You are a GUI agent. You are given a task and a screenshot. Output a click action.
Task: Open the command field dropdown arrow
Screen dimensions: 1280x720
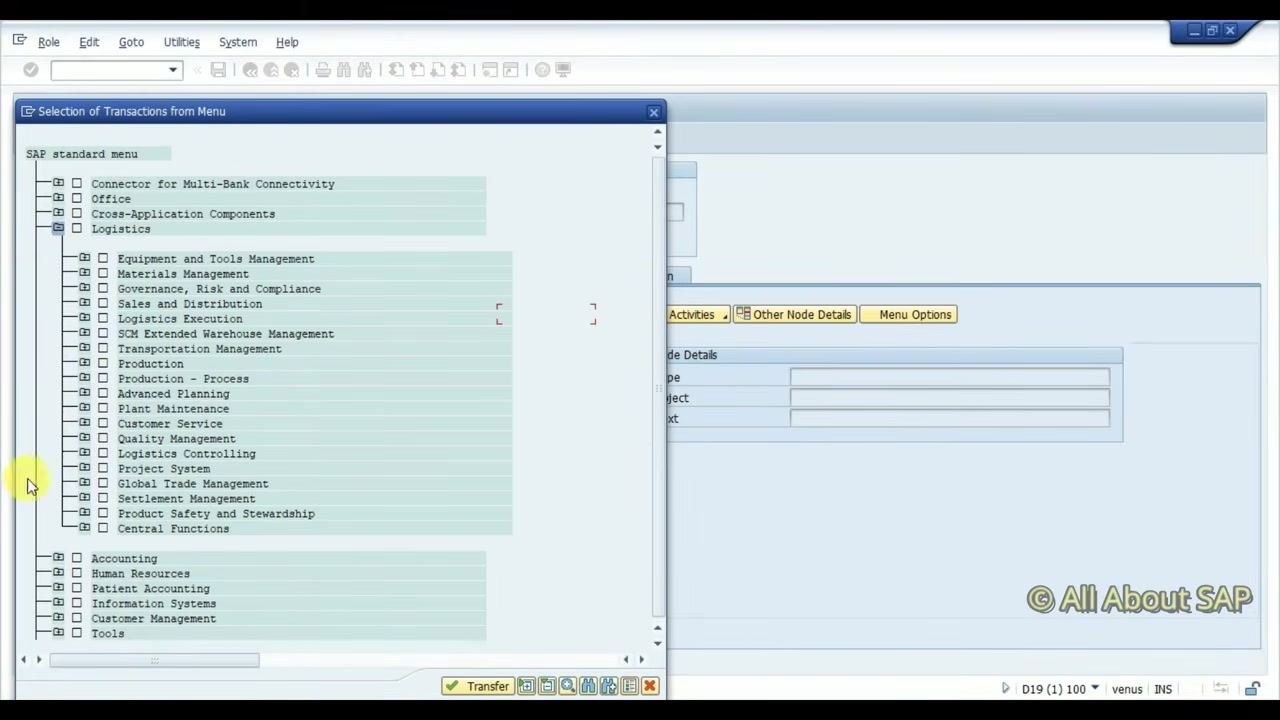173,70
